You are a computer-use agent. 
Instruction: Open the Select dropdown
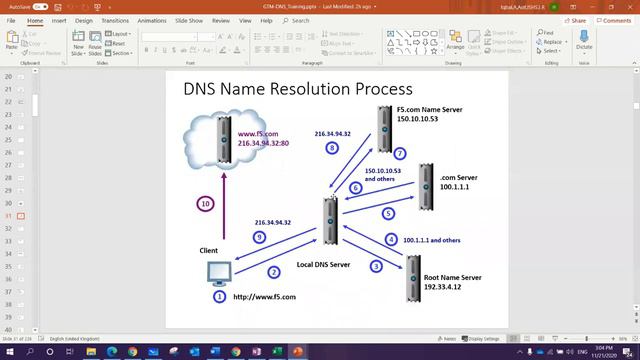[x=549, y=51]
